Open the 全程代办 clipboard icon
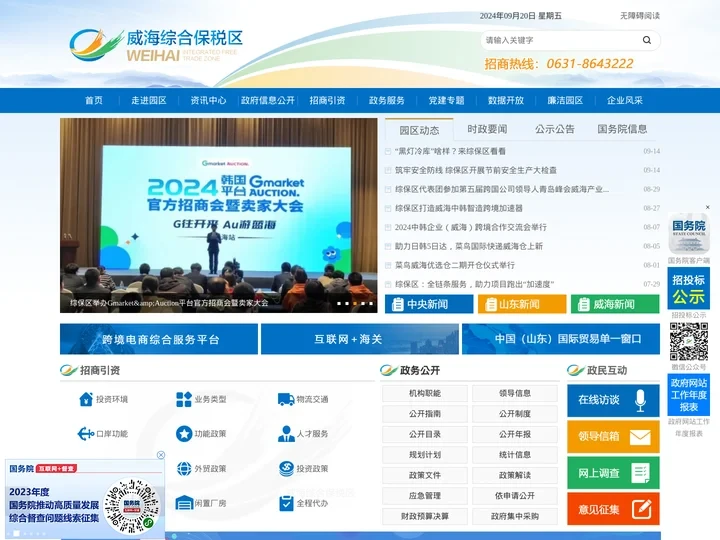Image resolution: width=720 pixels, height=540 pixels. click(x=286, y=503)
